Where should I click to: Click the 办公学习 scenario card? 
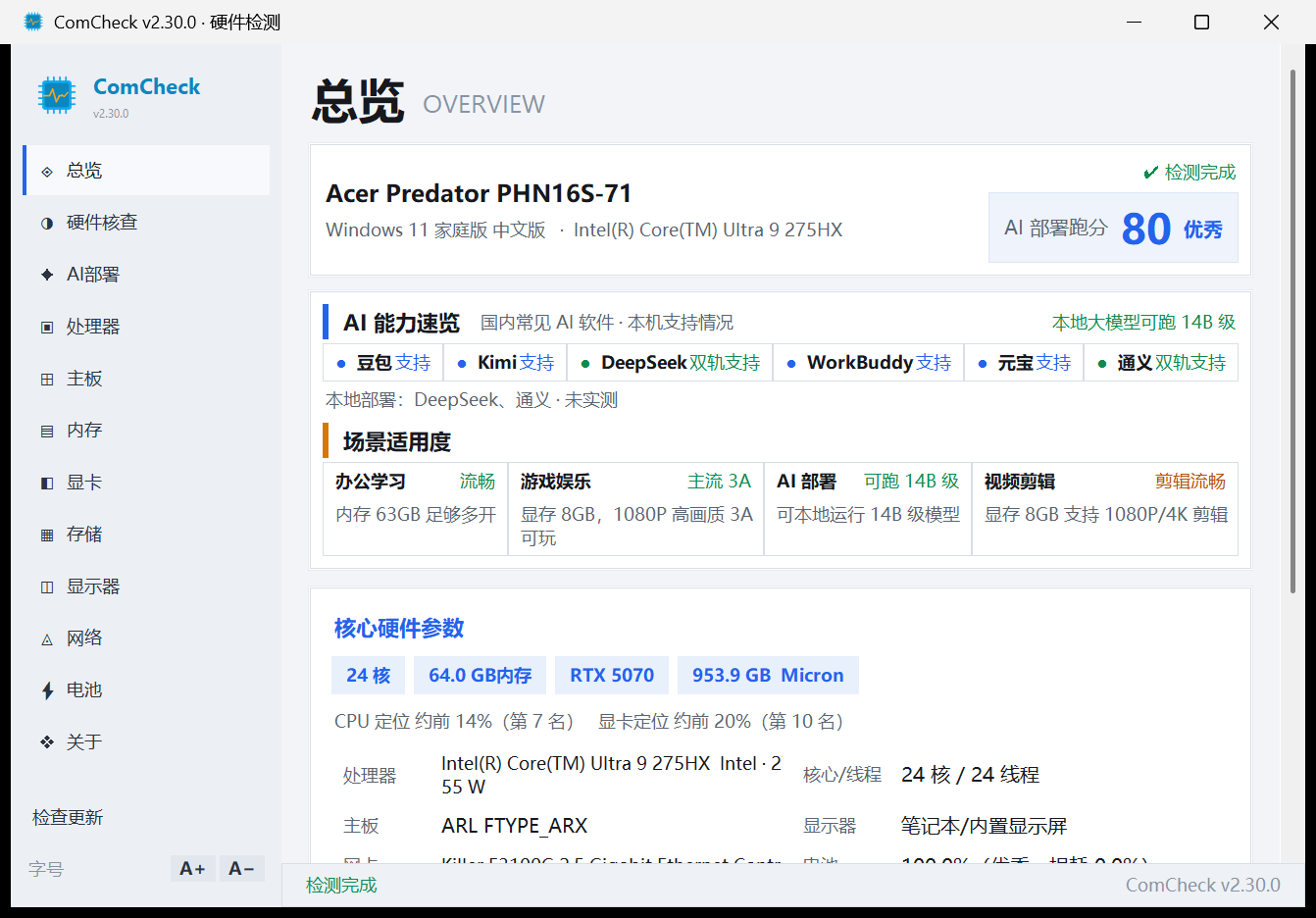click(x=416, y=509)
